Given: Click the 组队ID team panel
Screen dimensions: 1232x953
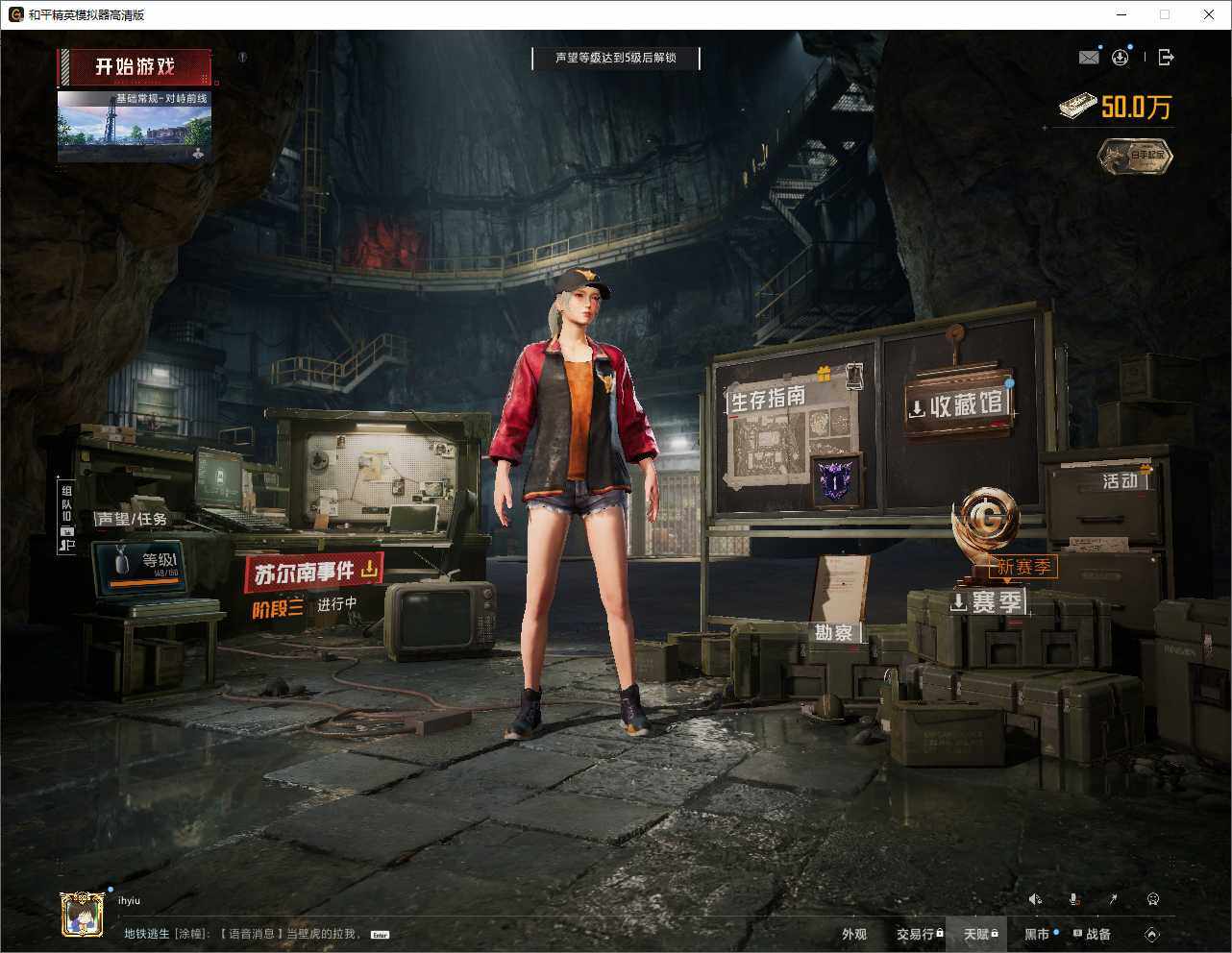Looking at the screenshot, I should (66, 515).
